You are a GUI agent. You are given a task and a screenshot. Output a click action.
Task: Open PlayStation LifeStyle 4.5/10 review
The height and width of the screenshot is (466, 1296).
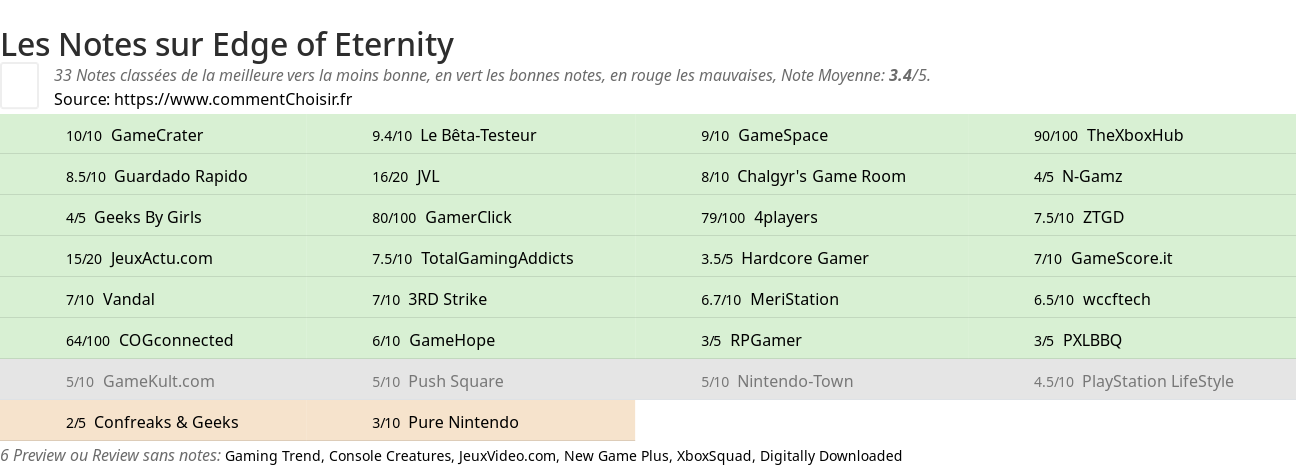1133,381
